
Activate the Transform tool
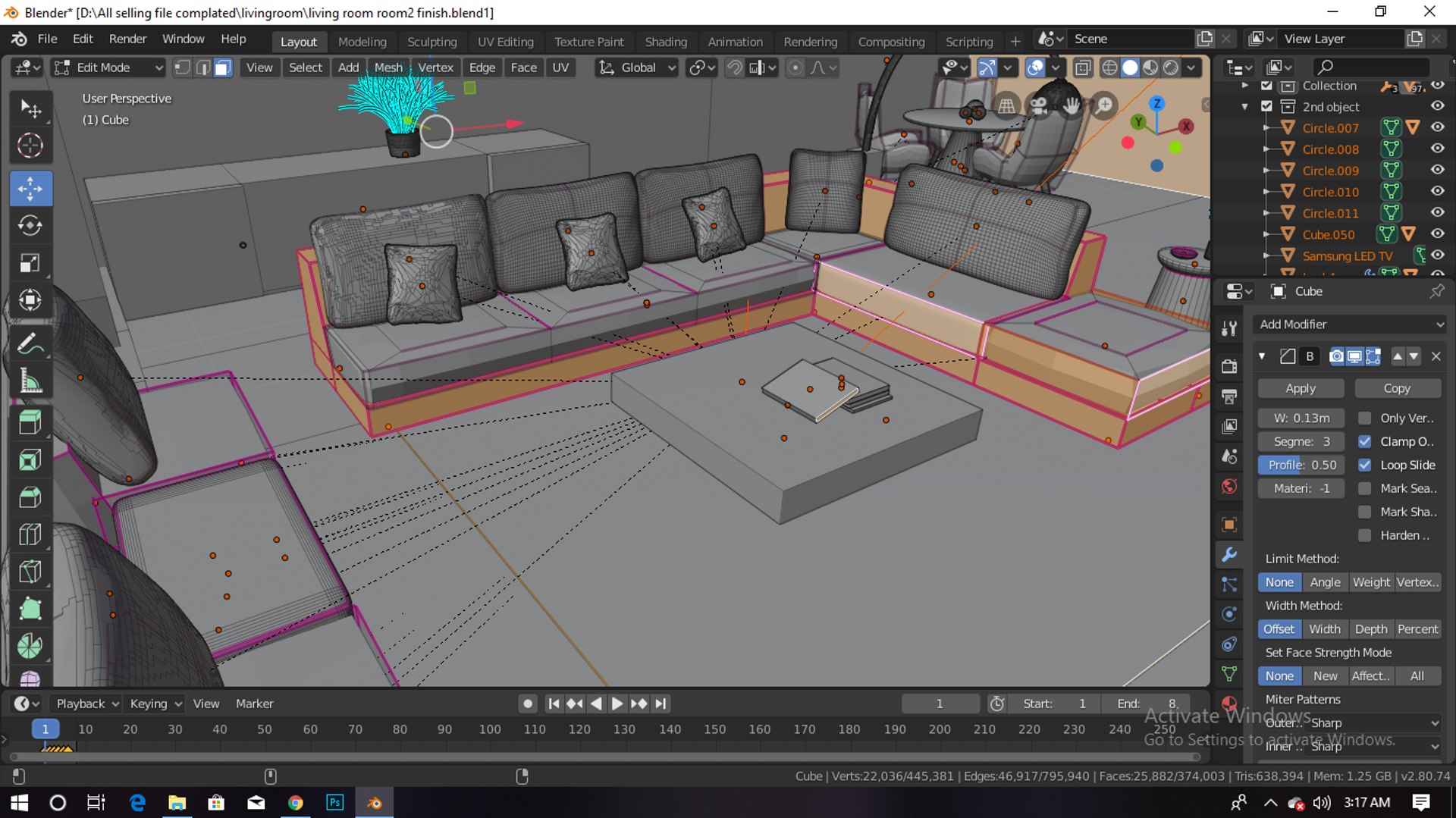pyautogui.click(x=30, y=300)
